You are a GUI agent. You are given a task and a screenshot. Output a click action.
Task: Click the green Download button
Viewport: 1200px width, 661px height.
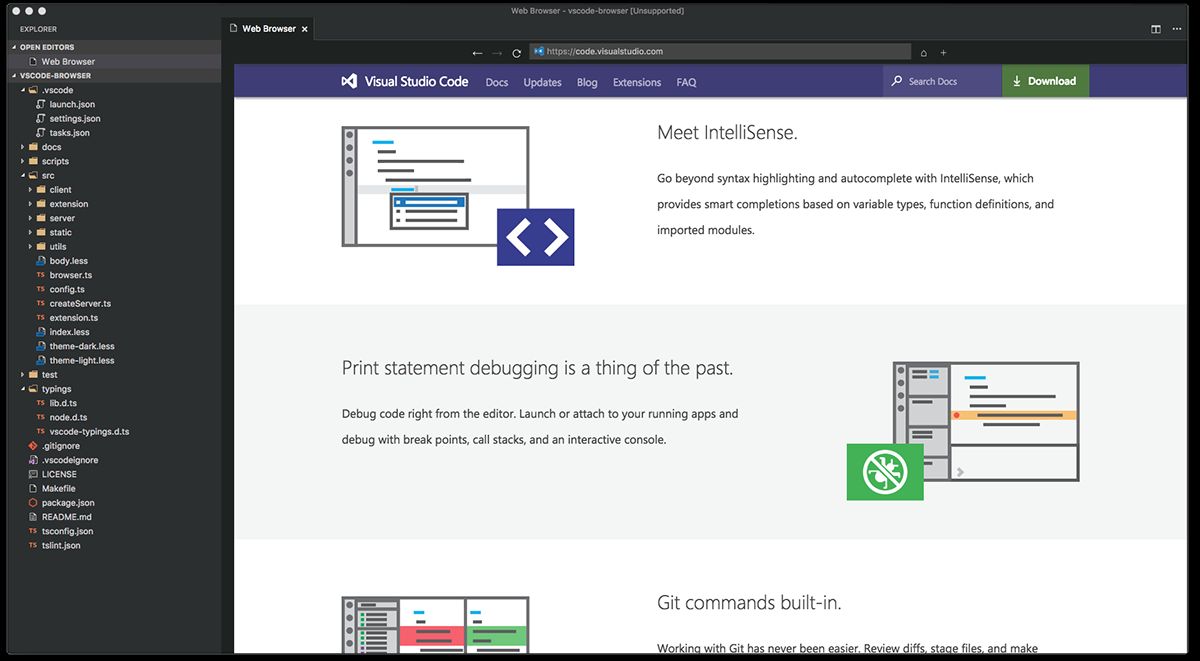pos(1045,81)
